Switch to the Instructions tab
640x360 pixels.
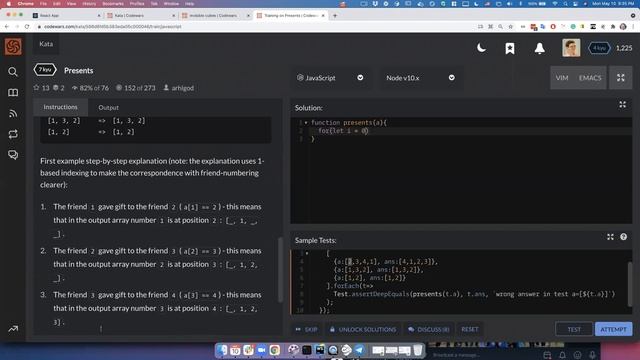pyautogui.click(x=60, y=107)
